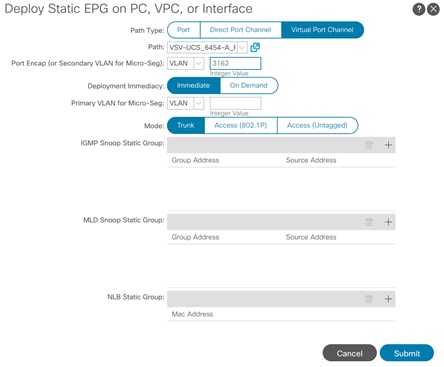Delete selected NLB Static Group entry
444x367 pixels.
(x=369, y=299)
